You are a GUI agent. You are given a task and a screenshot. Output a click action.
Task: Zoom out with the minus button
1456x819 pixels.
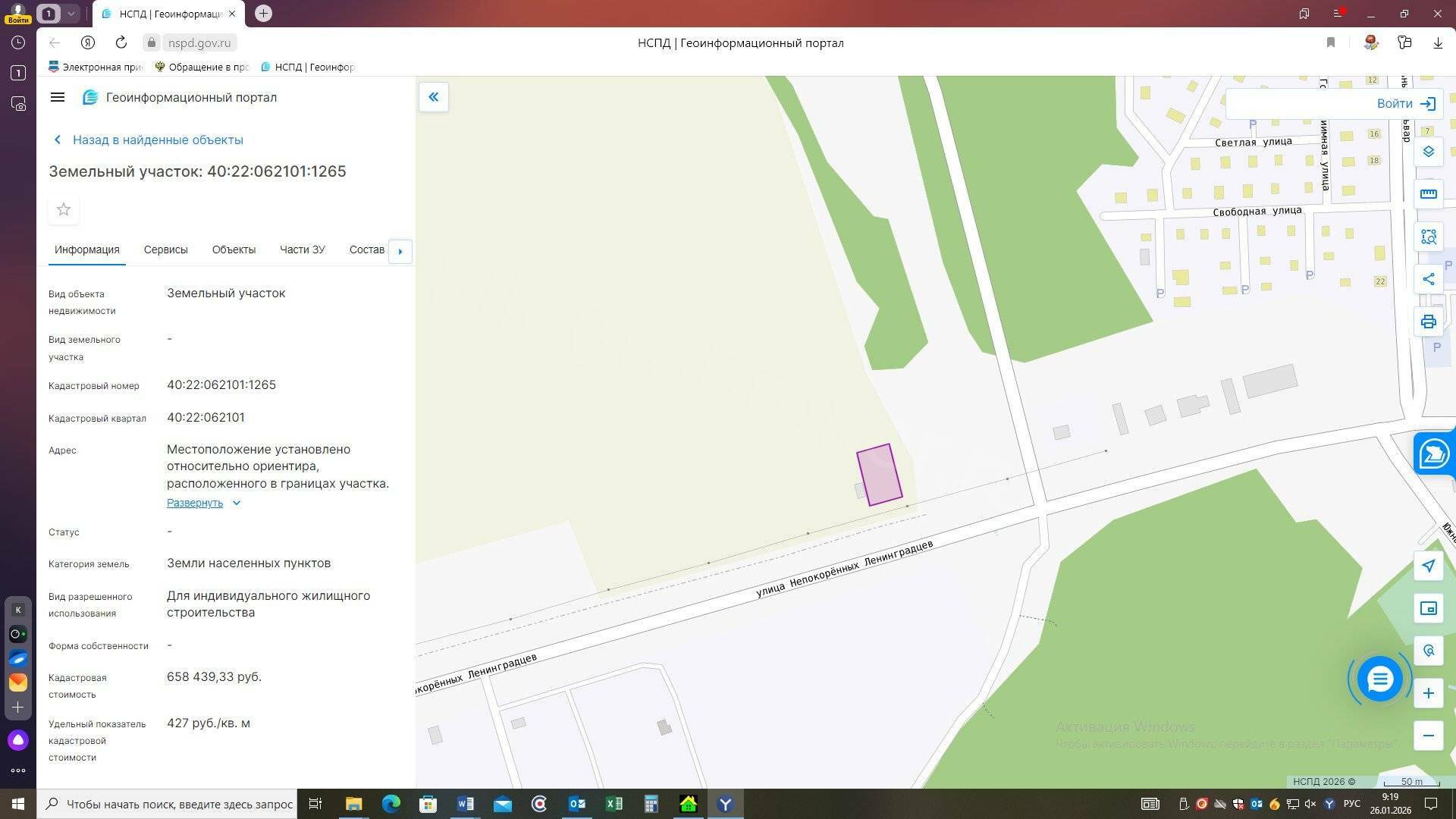coord(1428,736)
